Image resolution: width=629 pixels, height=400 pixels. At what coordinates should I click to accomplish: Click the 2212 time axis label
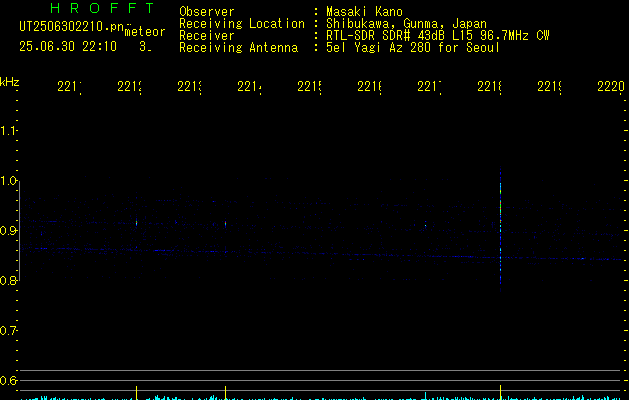point(130,86)
